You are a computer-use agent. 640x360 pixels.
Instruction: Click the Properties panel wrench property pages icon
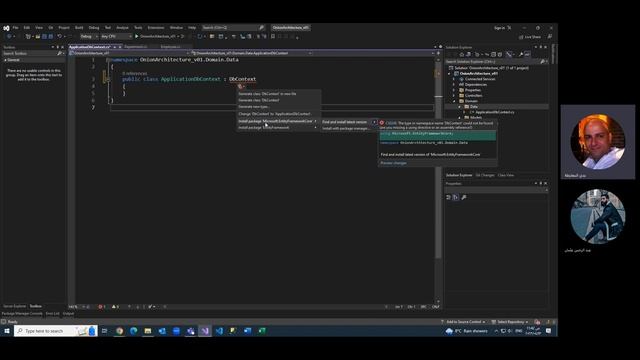pyautogui.click(x=464, y=197)
